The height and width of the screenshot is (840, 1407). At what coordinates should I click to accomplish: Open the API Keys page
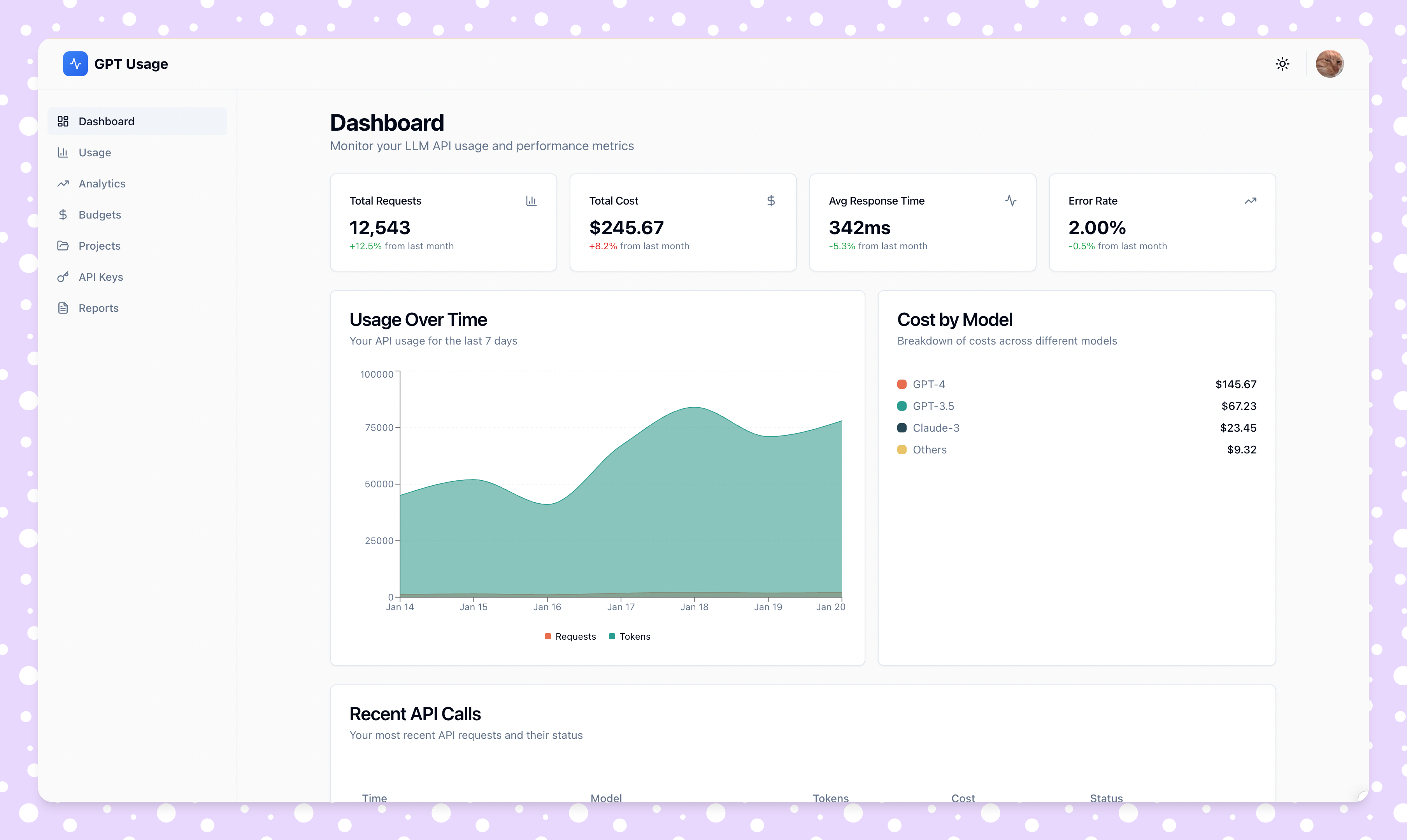pos(101,277)
